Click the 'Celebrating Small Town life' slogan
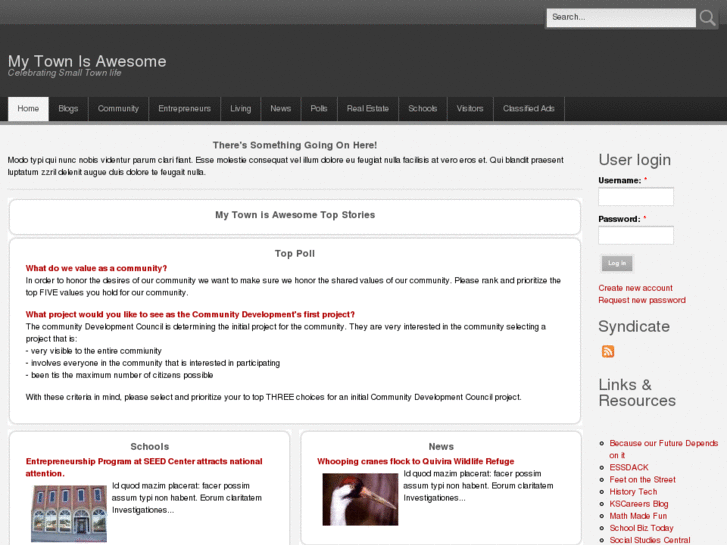 64,73
